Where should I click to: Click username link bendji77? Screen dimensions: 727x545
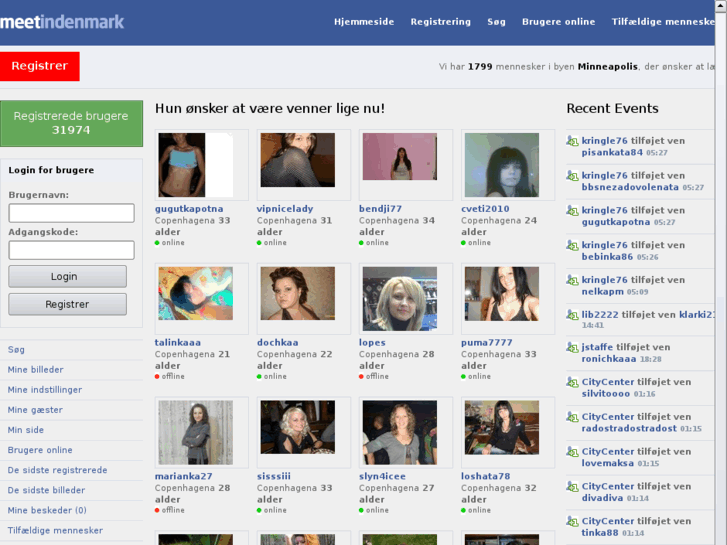coord(380,209)
